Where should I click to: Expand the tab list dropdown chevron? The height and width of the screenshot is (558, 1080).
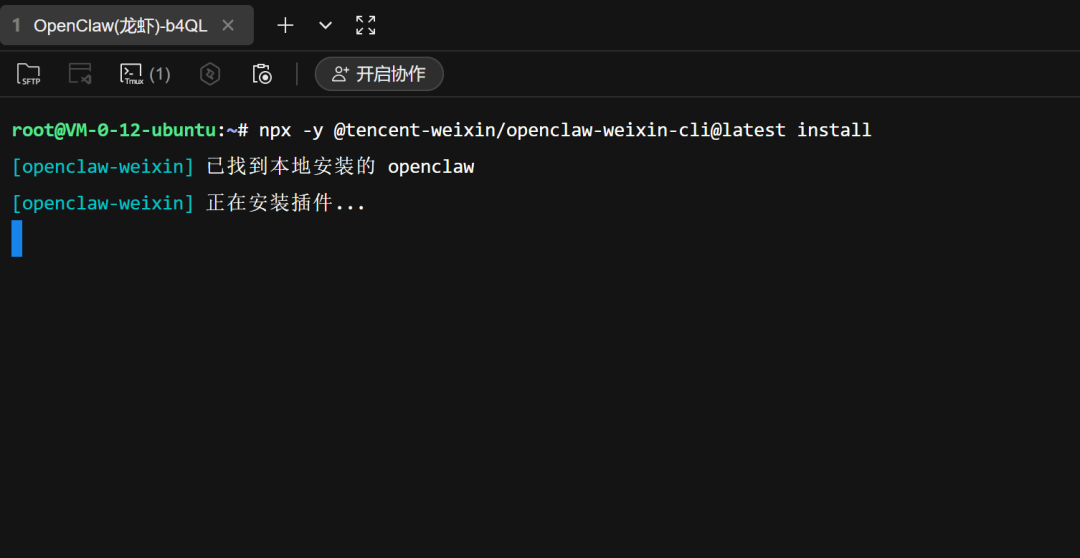pyautogui.click(x=325, y=25)
